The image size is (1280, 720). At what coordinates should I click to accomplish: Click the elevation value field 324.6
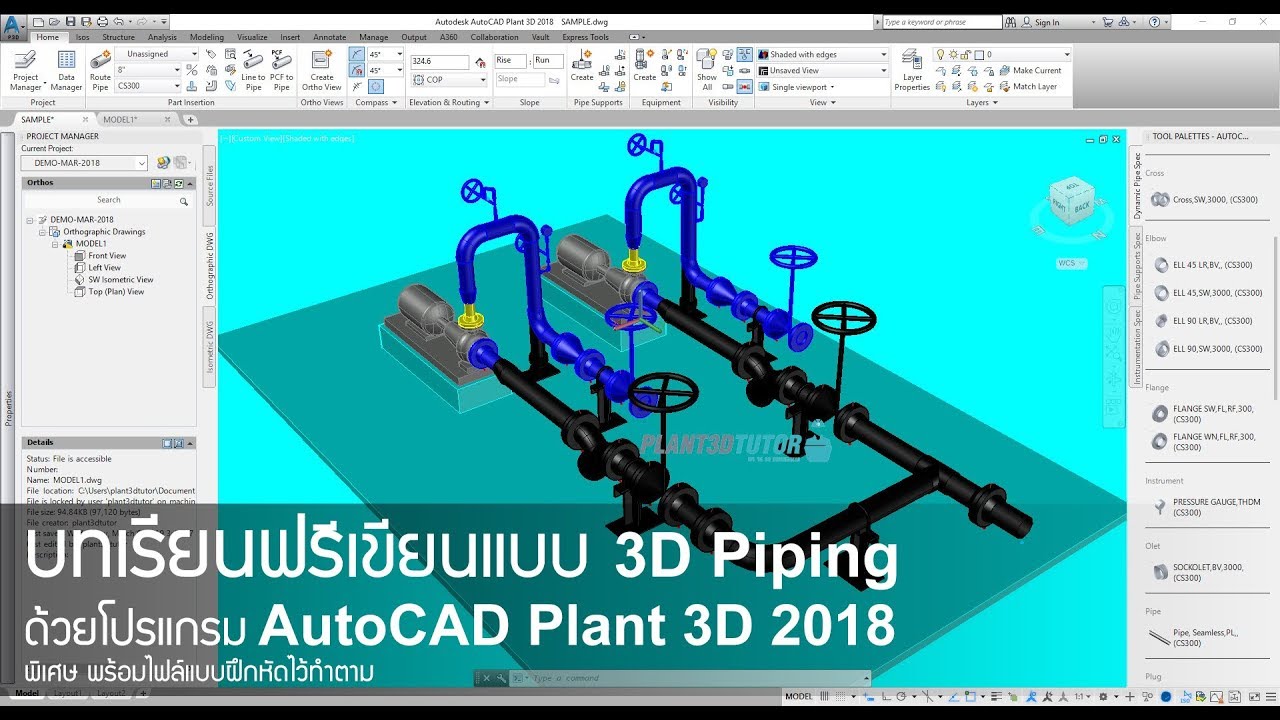(440, 62)
